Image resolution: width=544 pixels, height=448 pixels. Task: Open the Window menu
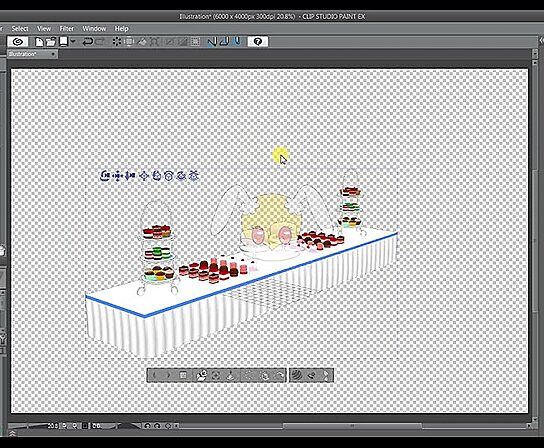click(94, 28)
